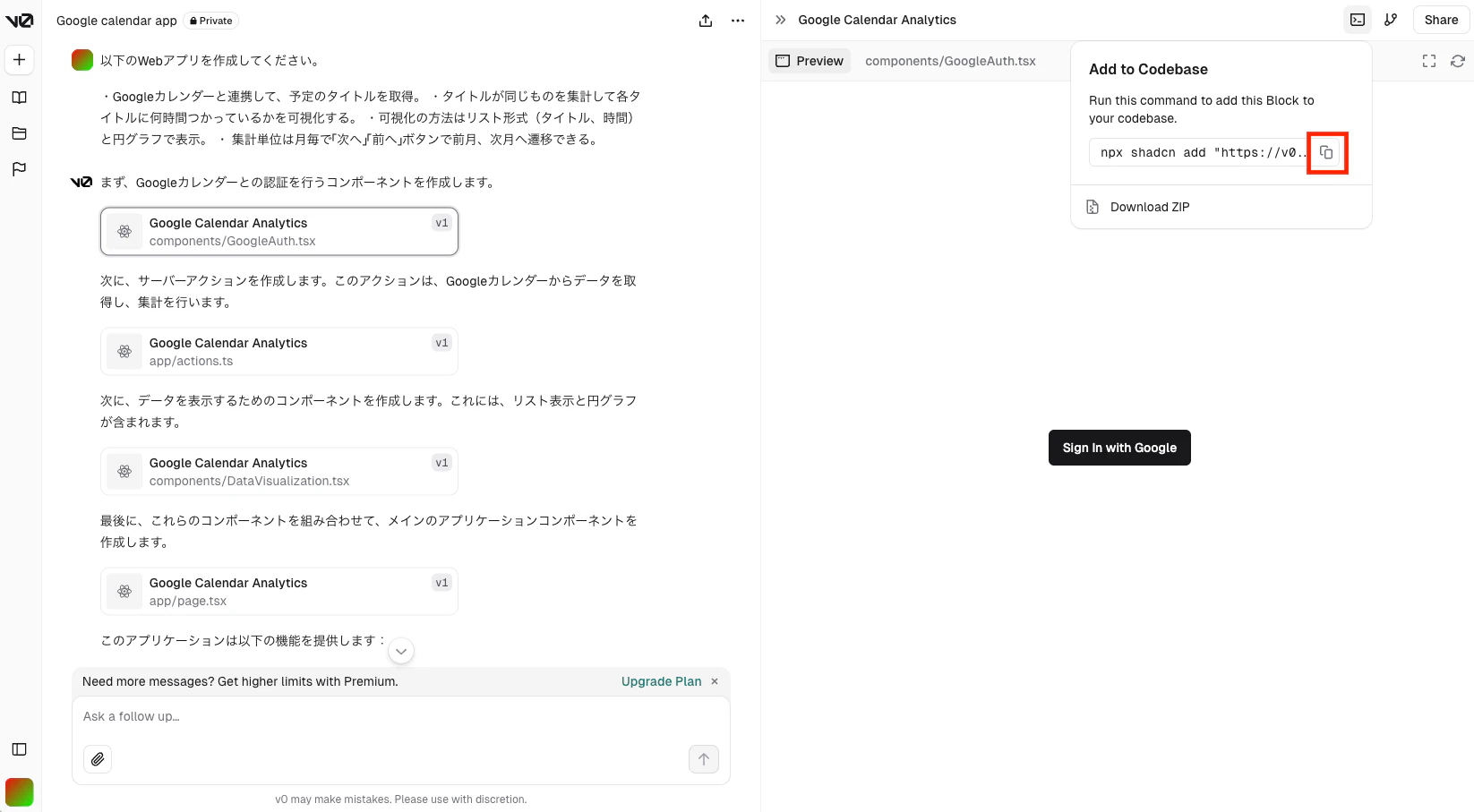Click the React icon on app/actions.ts card
Image resolution: width=1474 pixels, height=812 pixels.
click(124, 352)
